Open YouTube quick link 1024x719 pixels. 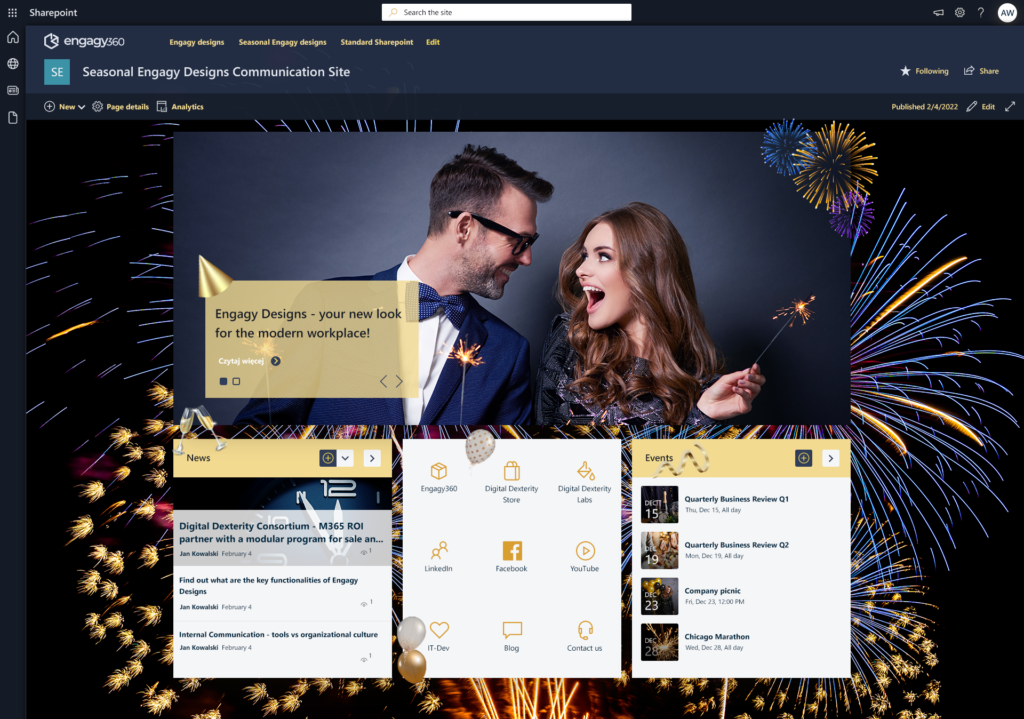click(584, 557)
